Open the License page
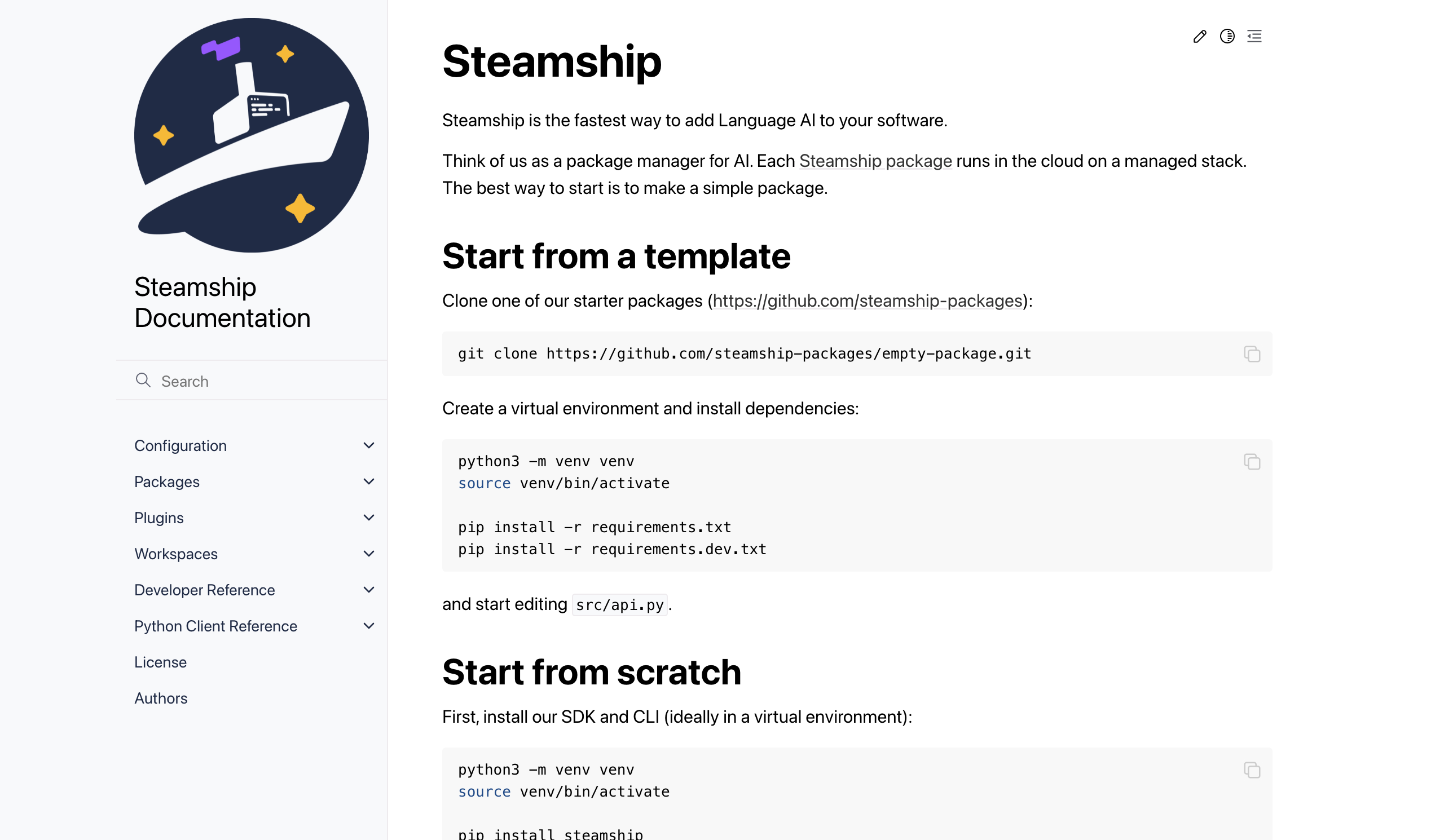This screenshot has height=840, width=1444. coord(160,662)
